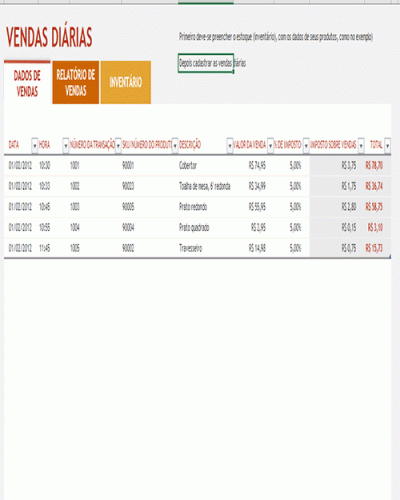400x500 pixels.
Task: Open the VALOR DA VENDA filter dropdown
Action: (x=270, y=145)
